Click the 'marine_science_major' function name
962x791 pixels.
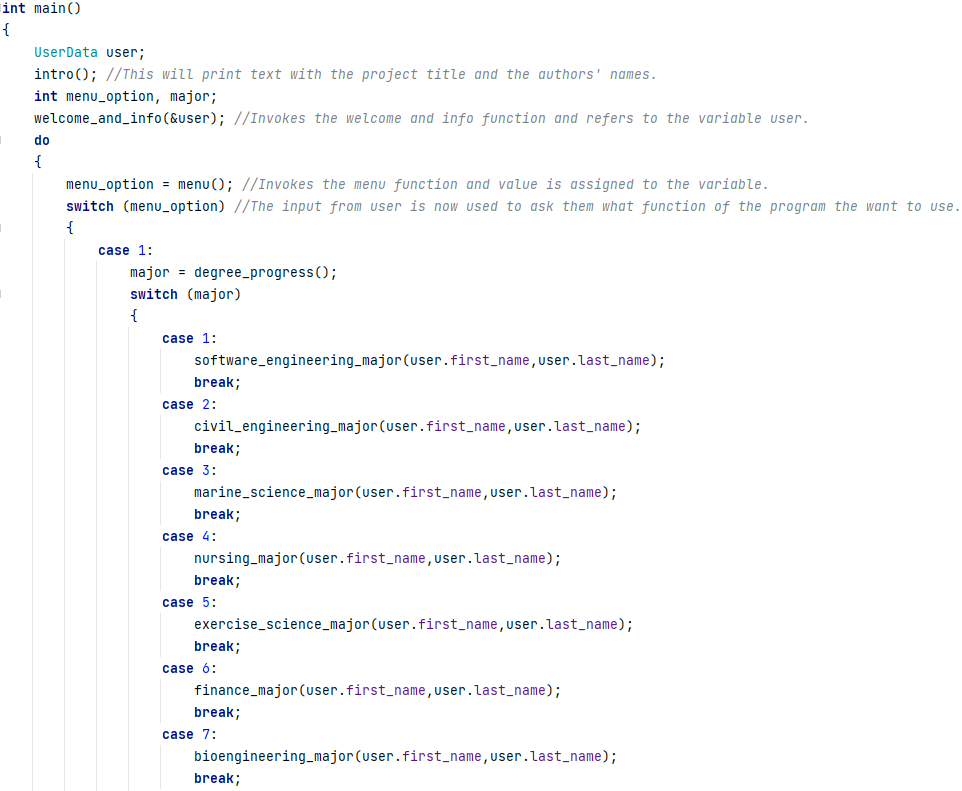[x=274, y=493]
